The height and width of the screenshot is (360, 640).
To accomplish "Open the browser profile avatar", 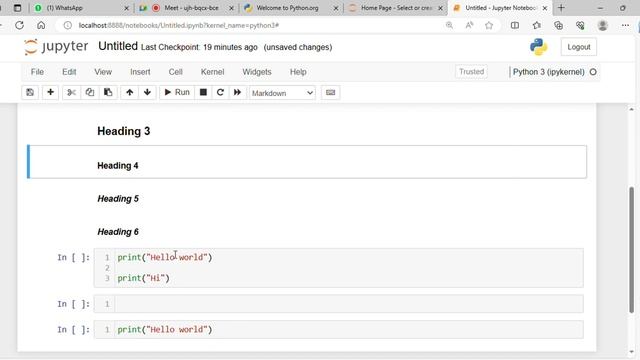I will (x=602, y=25).
